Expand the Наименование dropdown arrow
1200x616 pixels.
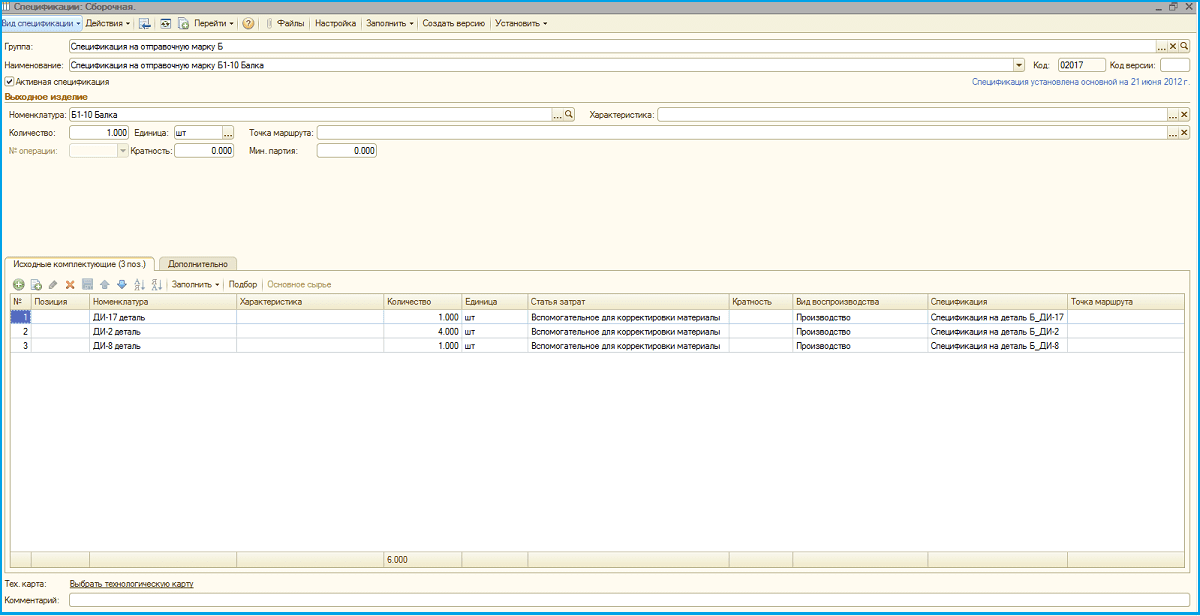tap(1019, 65)
